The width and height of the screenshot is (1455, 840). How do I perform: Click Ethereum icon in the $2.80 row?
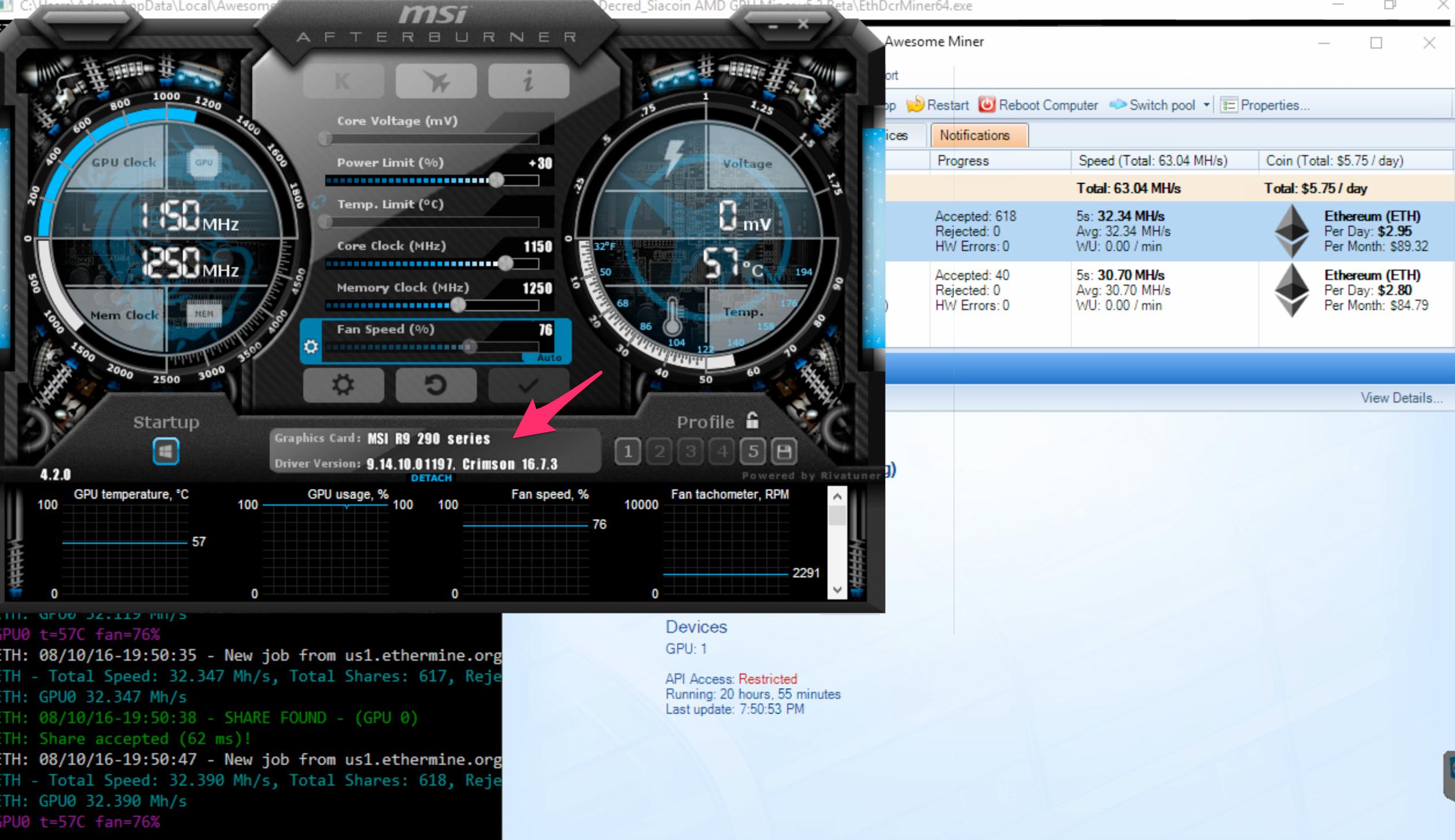(1292, 290)
